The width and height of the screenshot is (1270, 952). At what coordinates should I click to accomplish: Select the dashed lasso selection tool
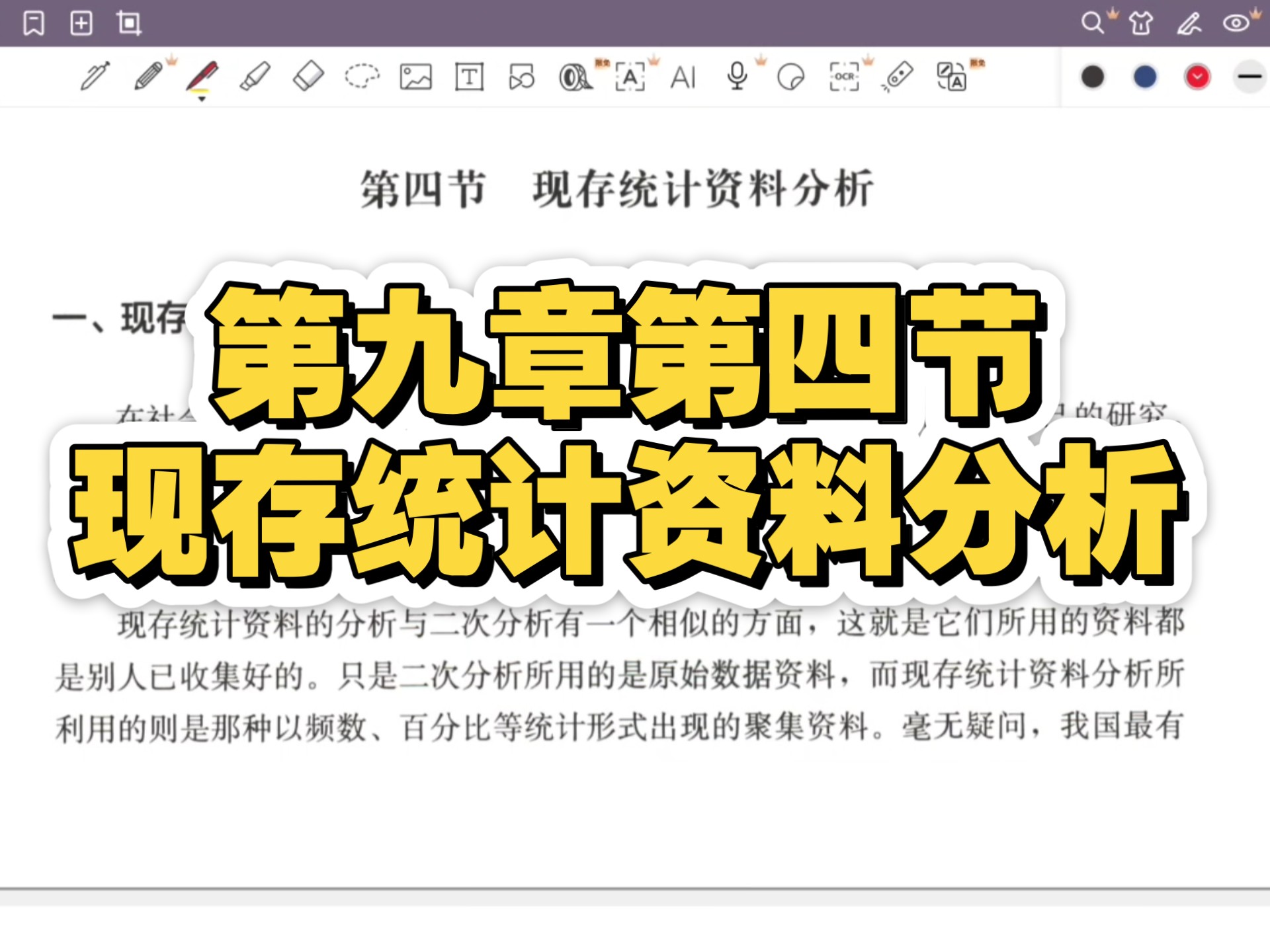(362, 77)
